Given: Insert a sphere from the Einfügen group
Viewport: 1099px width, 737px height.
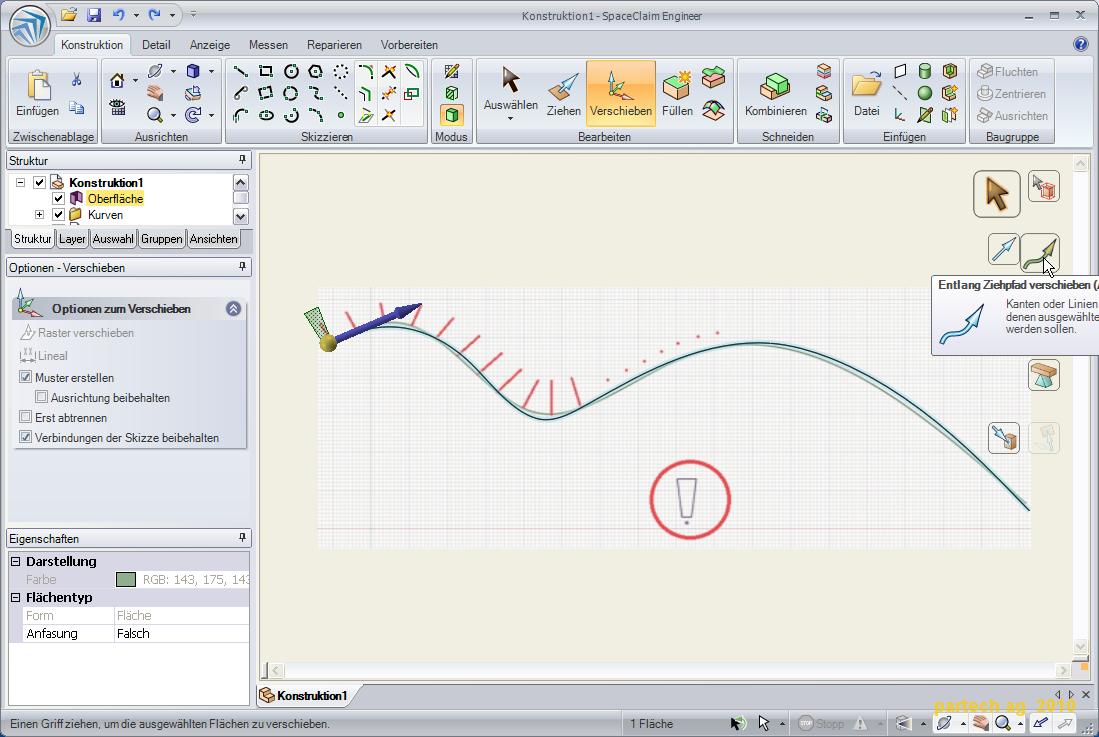Looking at the screenshot, I should pyautogui.click(x=924, y=93).
